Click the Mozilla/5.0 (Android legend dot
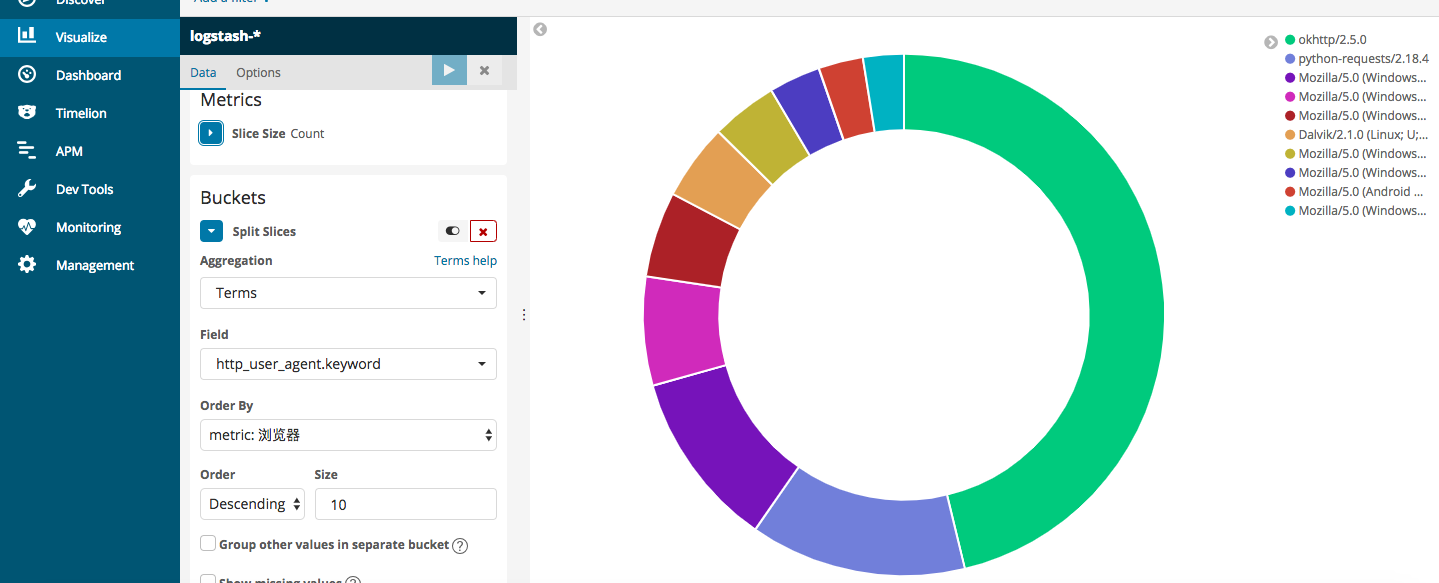 tap(1290, 192)
